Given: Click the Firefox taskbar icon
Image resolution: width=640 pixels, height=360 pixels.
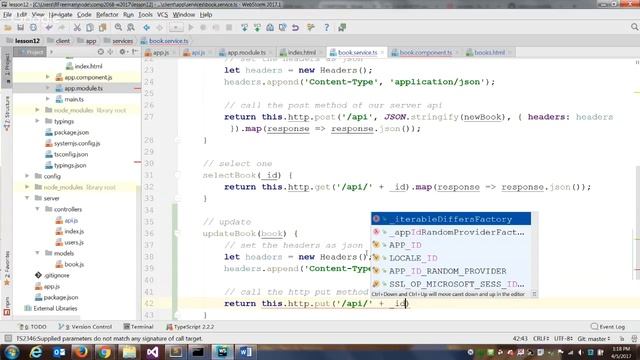Looking at the screenshot, I should tap(81, 352).
